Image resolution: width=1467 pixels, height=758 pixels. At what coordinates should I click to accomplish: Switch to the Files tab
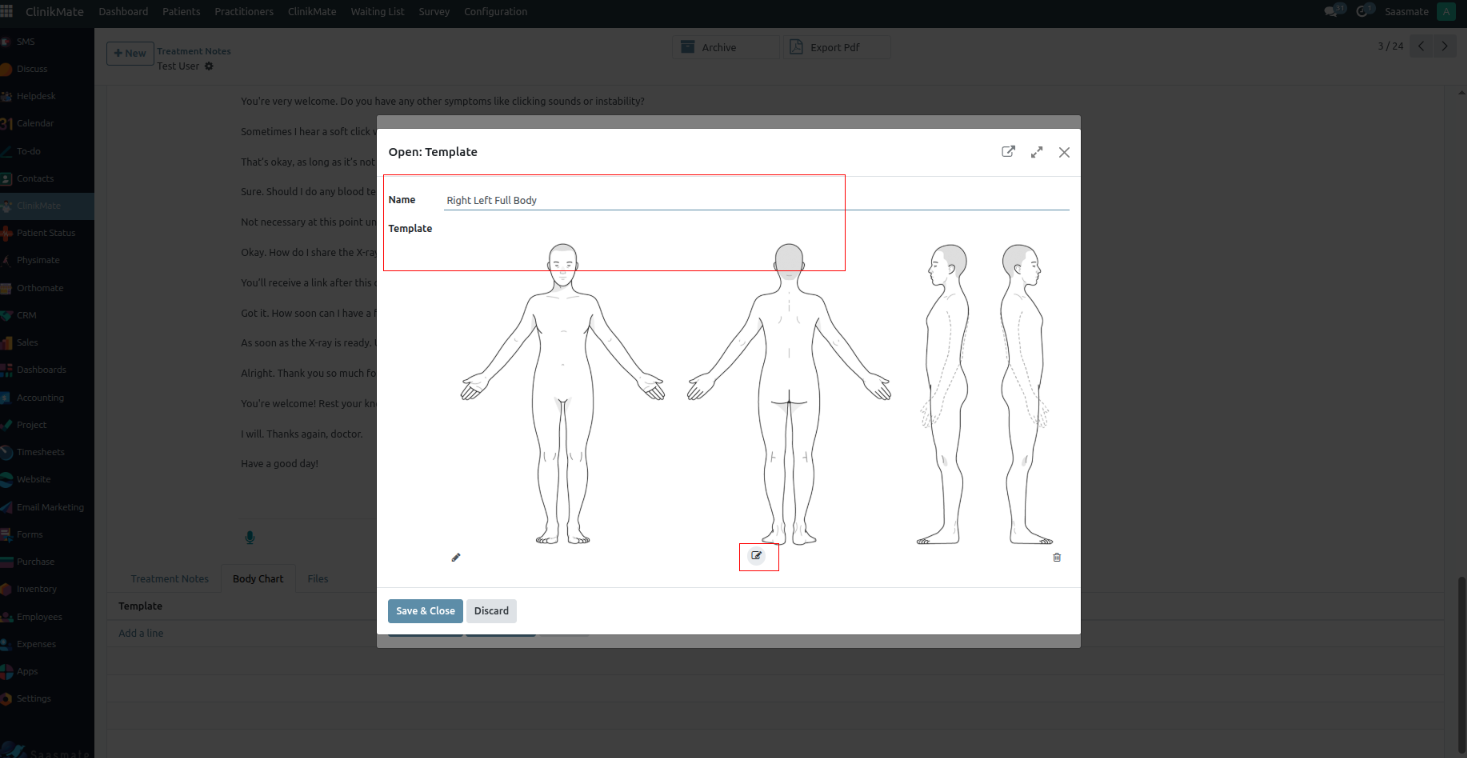(x=318, y=579)
